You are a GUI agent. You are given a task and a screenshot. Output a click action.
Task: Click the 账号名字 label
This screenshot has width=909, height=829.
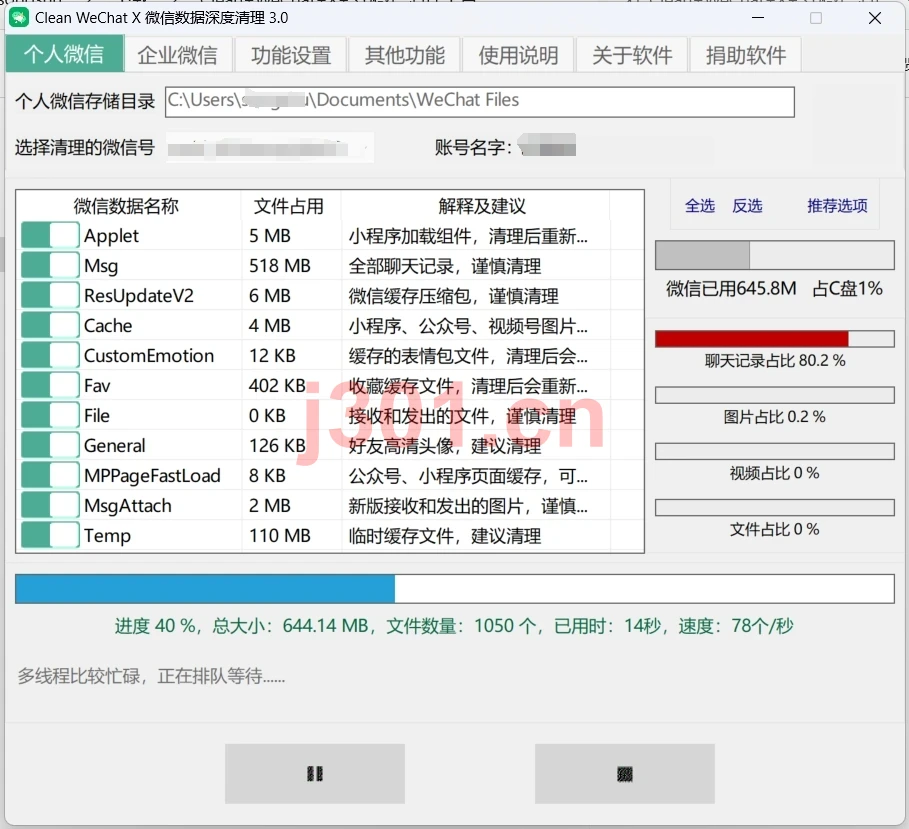473,147
